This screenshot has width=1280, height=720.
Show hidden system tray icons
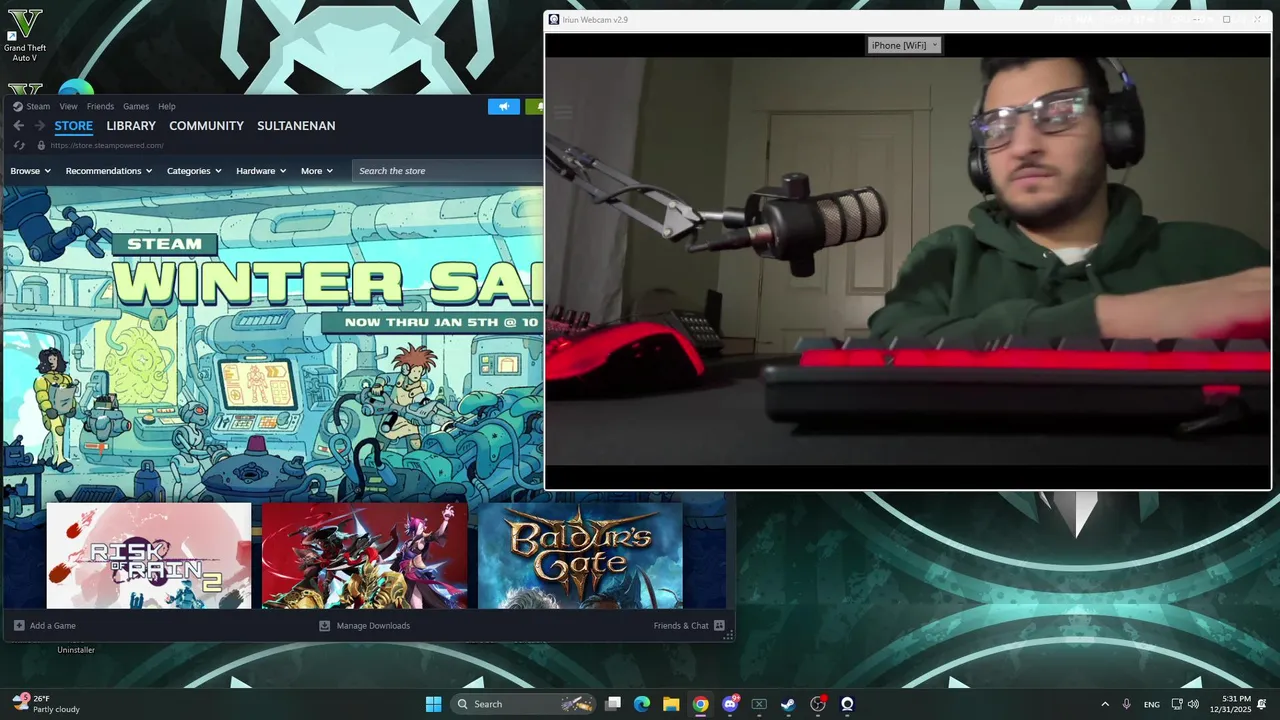(x=1105, y=704)
